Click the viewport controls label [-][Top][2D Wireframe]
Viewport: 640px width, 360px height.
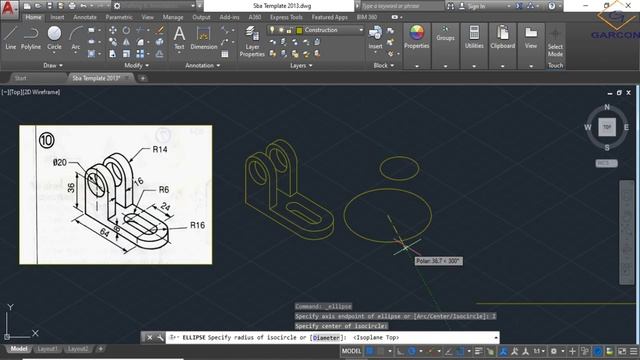click(x=31, y=92)
